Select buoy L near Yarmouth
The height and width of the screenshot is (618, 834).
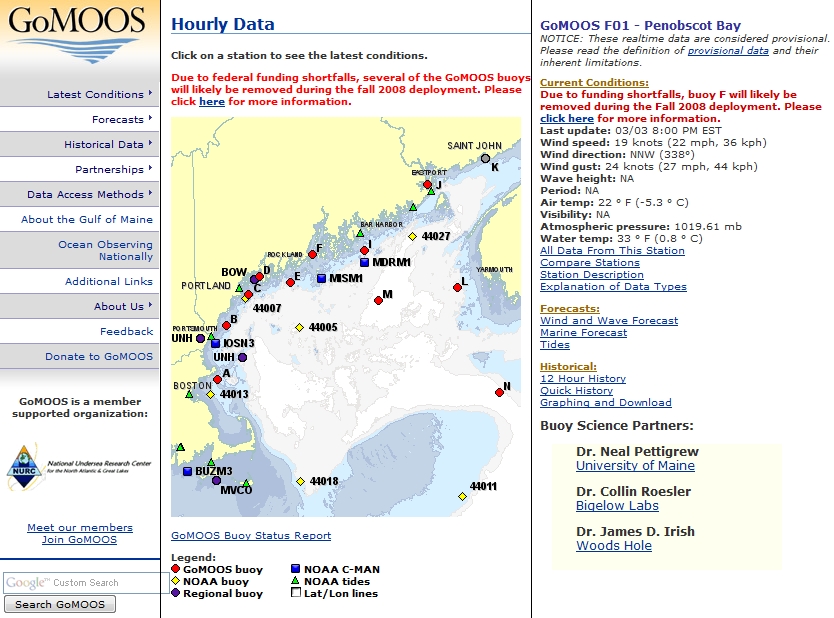point(457,287)
